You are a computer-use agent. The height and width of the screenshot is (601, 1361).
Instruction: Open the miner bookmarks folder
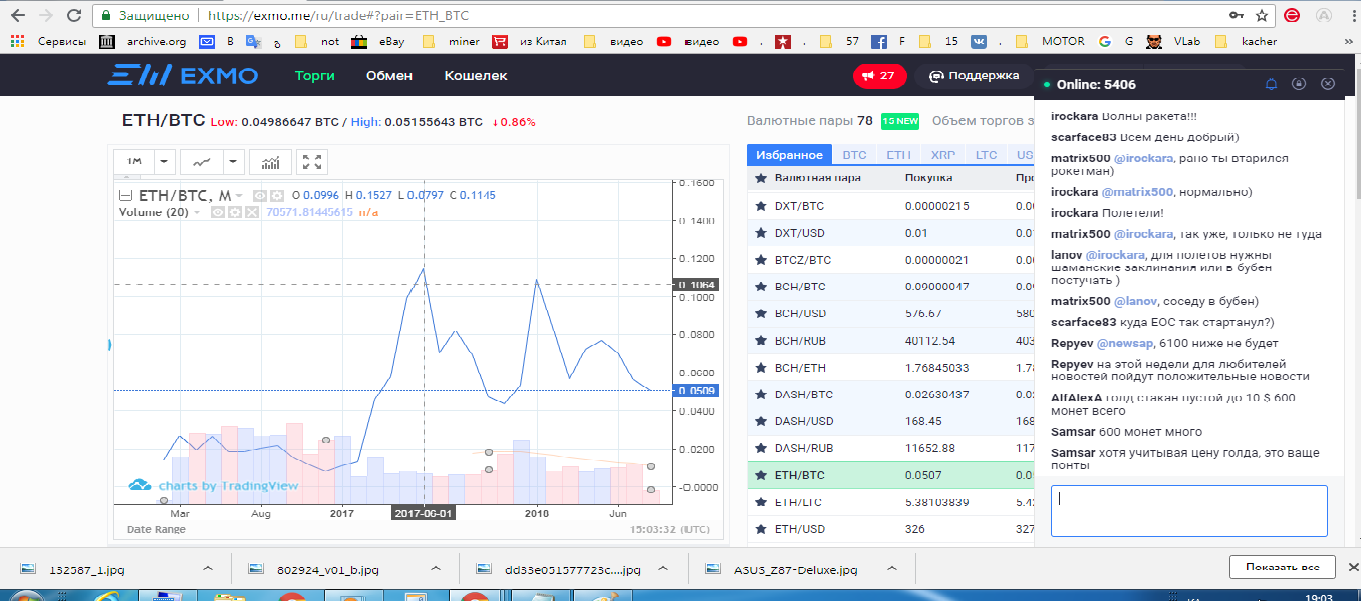(450, 42)
